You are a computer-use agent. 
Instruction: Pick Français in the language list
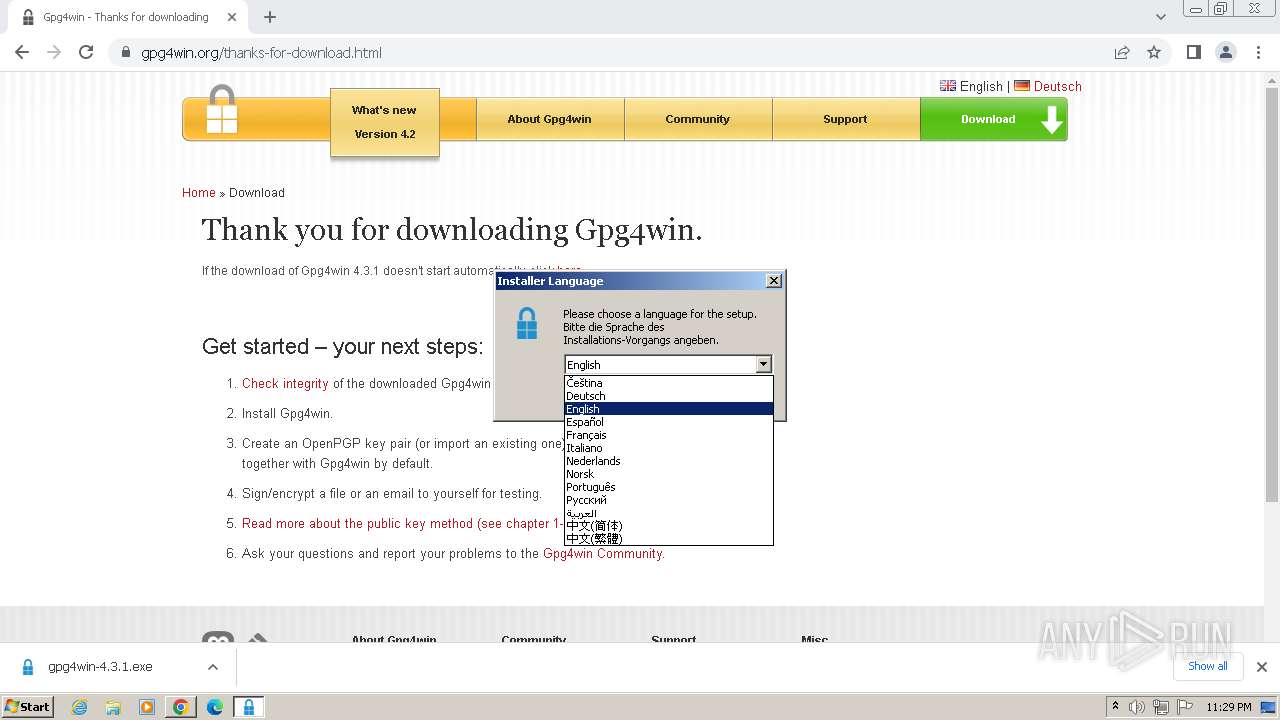(x=669, y=435)
